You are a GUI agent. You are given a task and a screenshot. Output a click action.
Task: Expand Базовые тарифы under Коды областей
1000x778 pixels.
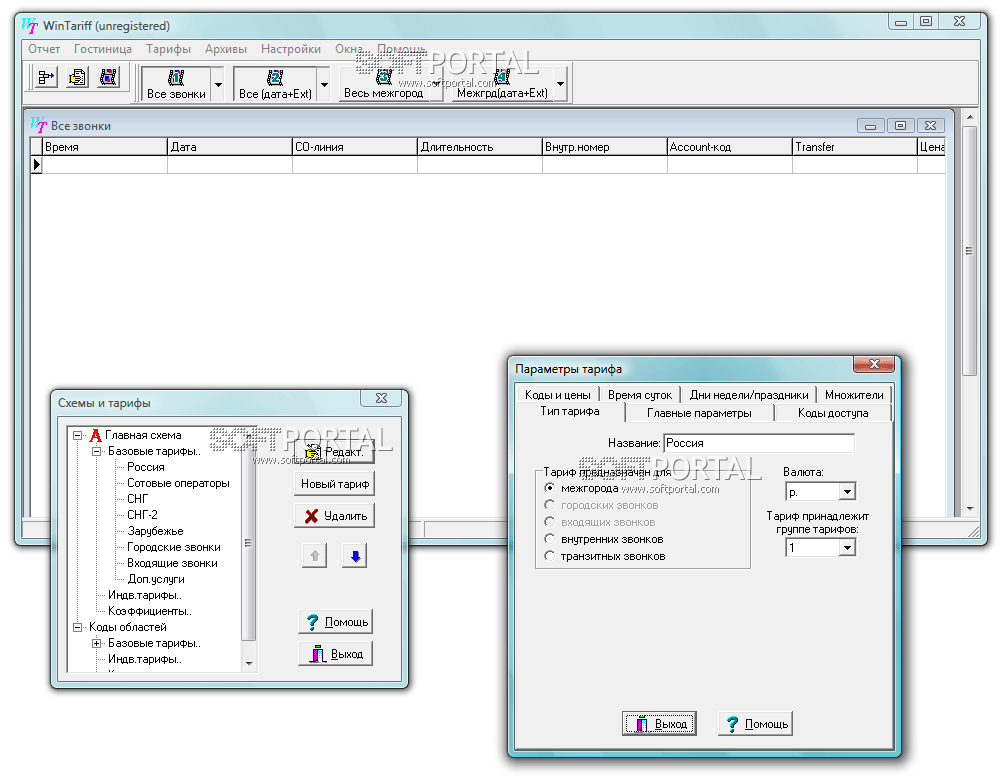coord(97,643)
